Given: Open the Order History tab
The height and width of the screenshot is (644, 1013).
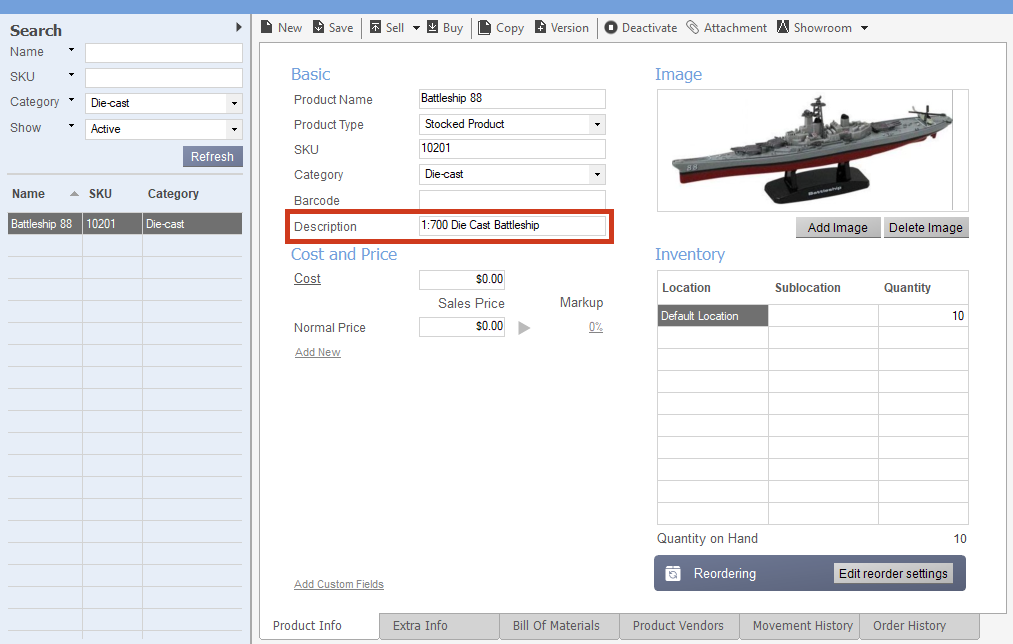Looking at the screenshot, I should point(920,626).
